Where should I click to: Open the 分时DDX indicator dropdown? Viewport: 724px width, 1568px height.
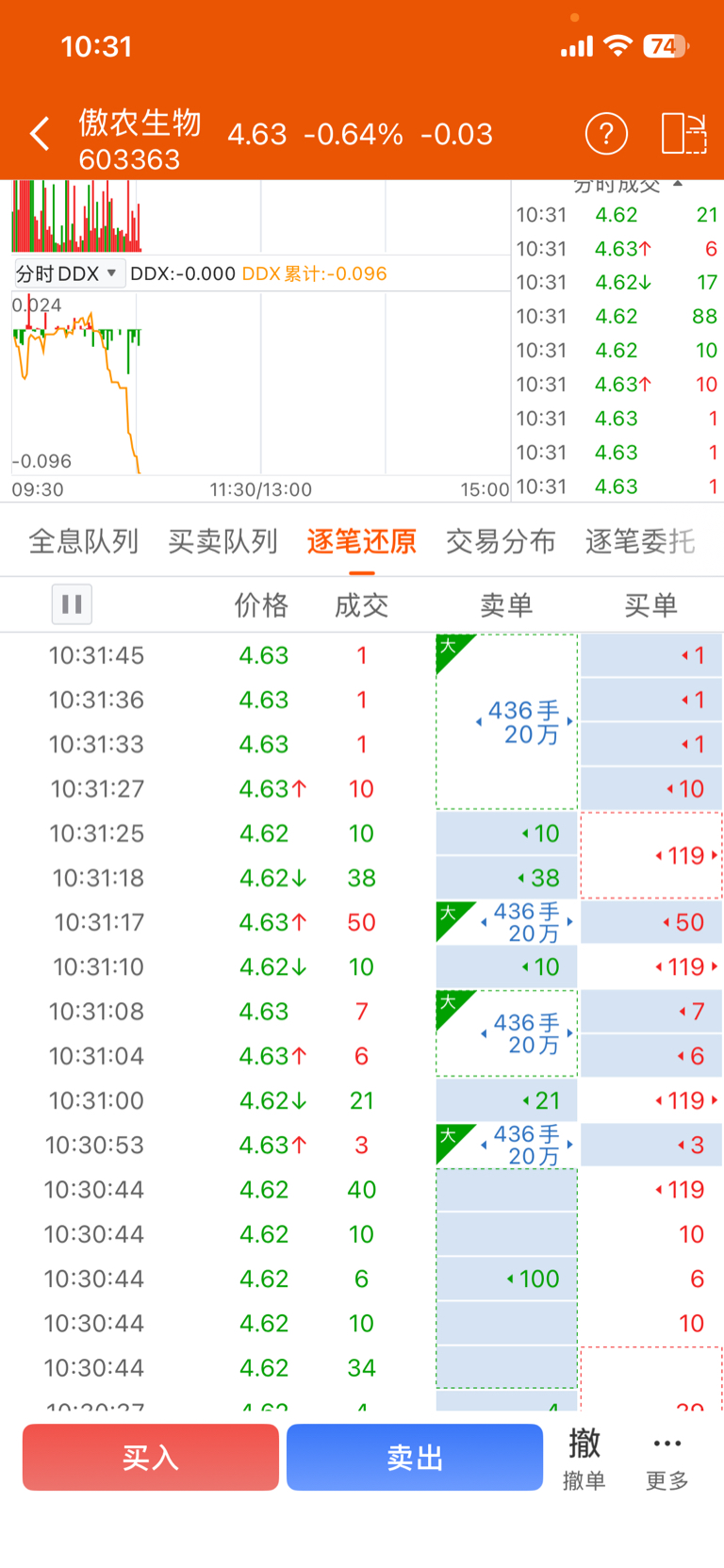pyautogui.click(x=69, y=273)
